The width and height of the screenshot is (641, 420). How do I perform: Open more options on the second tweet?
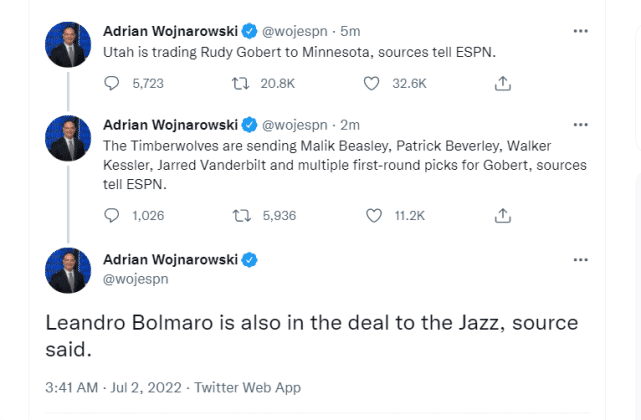click(x=580, y=125)
